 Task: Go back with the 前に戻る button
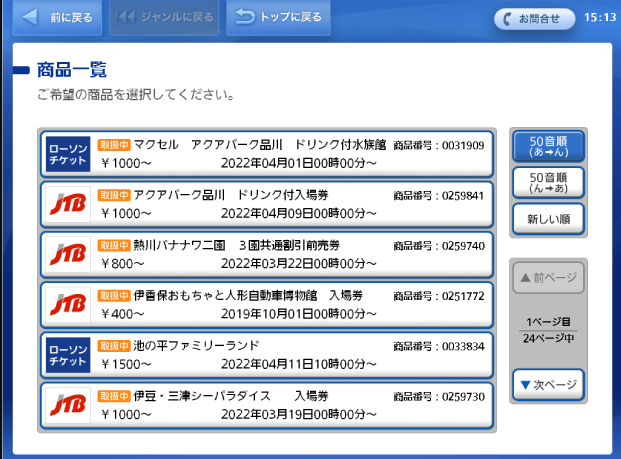point(57,17)
